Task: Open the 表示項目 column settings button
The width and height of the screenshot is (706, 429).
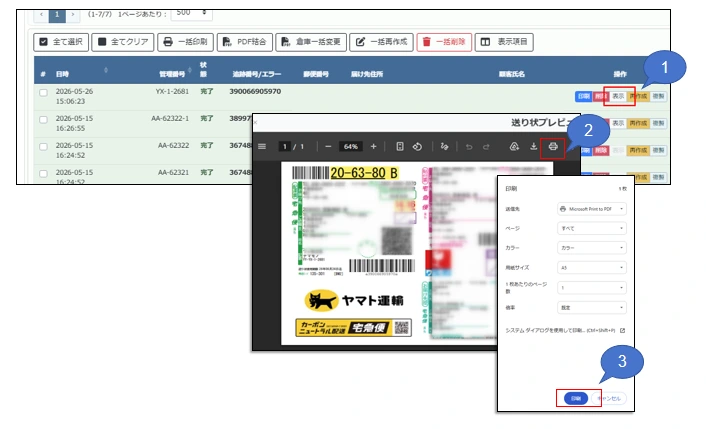Action: click(504, 42)
